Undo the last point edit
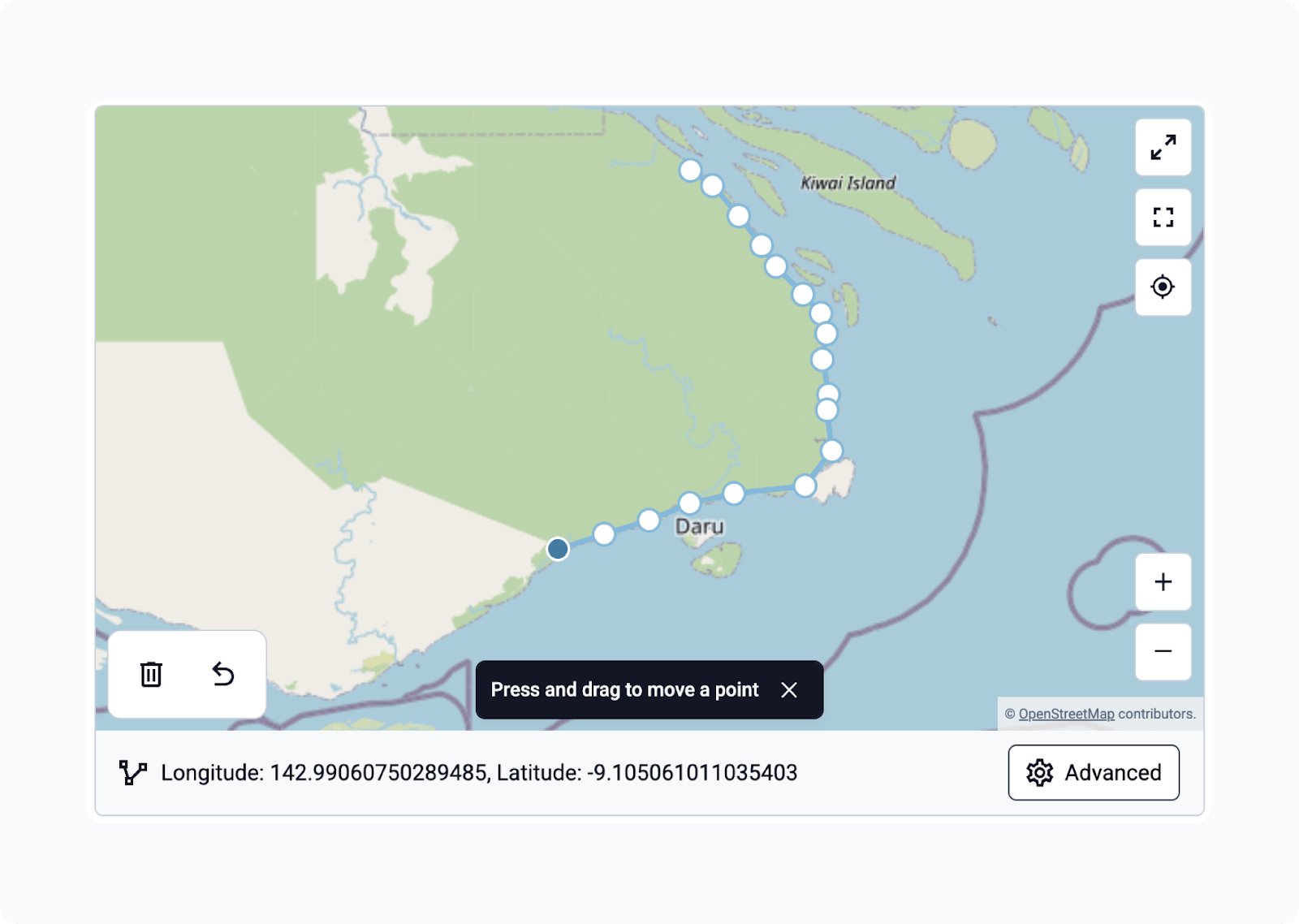The image size is (1299, 924). pos(223,675)
